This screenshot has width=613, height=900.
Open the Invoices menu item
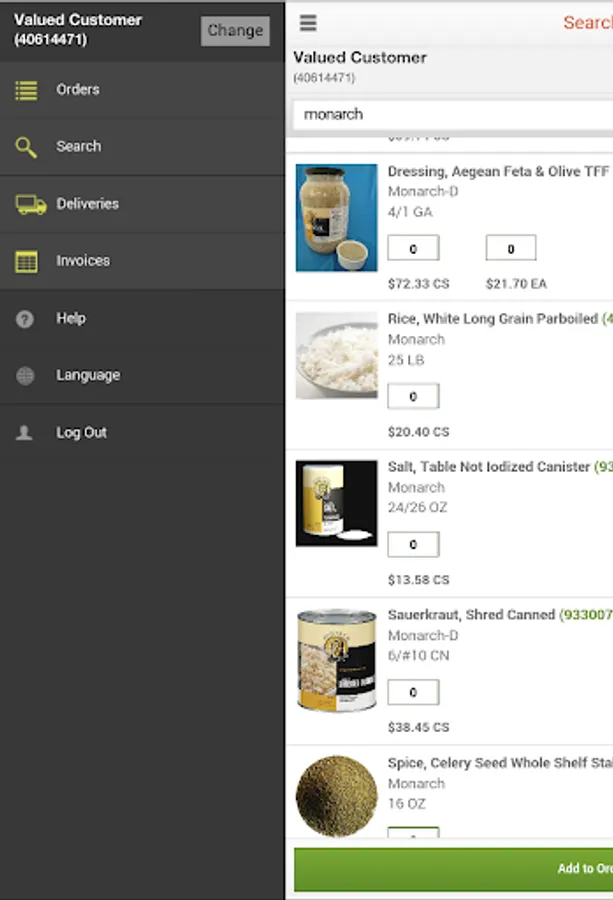click(x=142, y=261)
